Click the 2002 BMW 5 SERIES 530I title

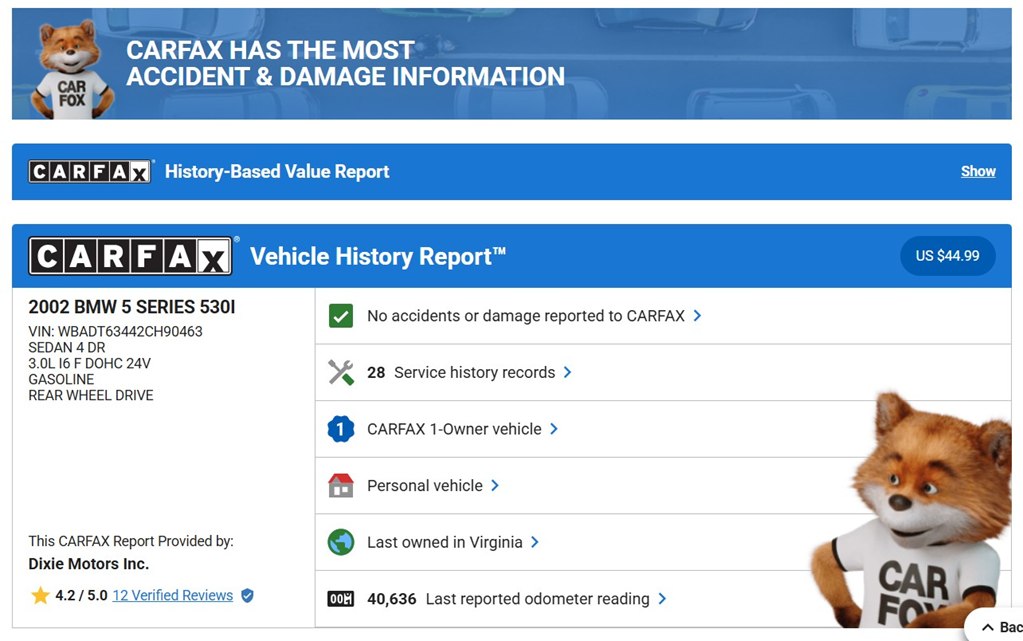pyautogui.click(x=132, y=307)
